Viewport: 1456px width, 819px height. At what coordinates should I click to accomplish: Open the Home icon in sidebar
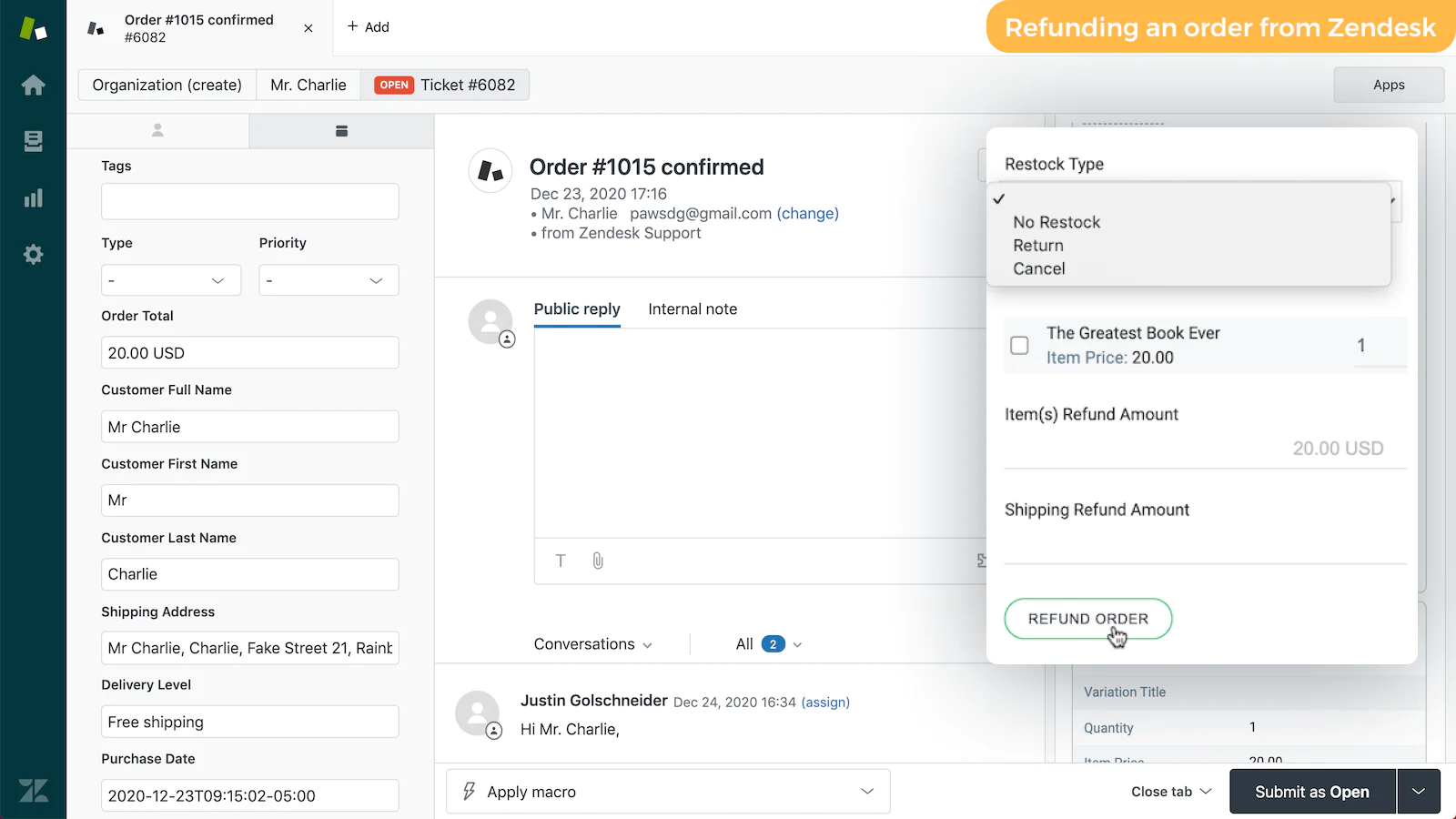click(33, 86)
